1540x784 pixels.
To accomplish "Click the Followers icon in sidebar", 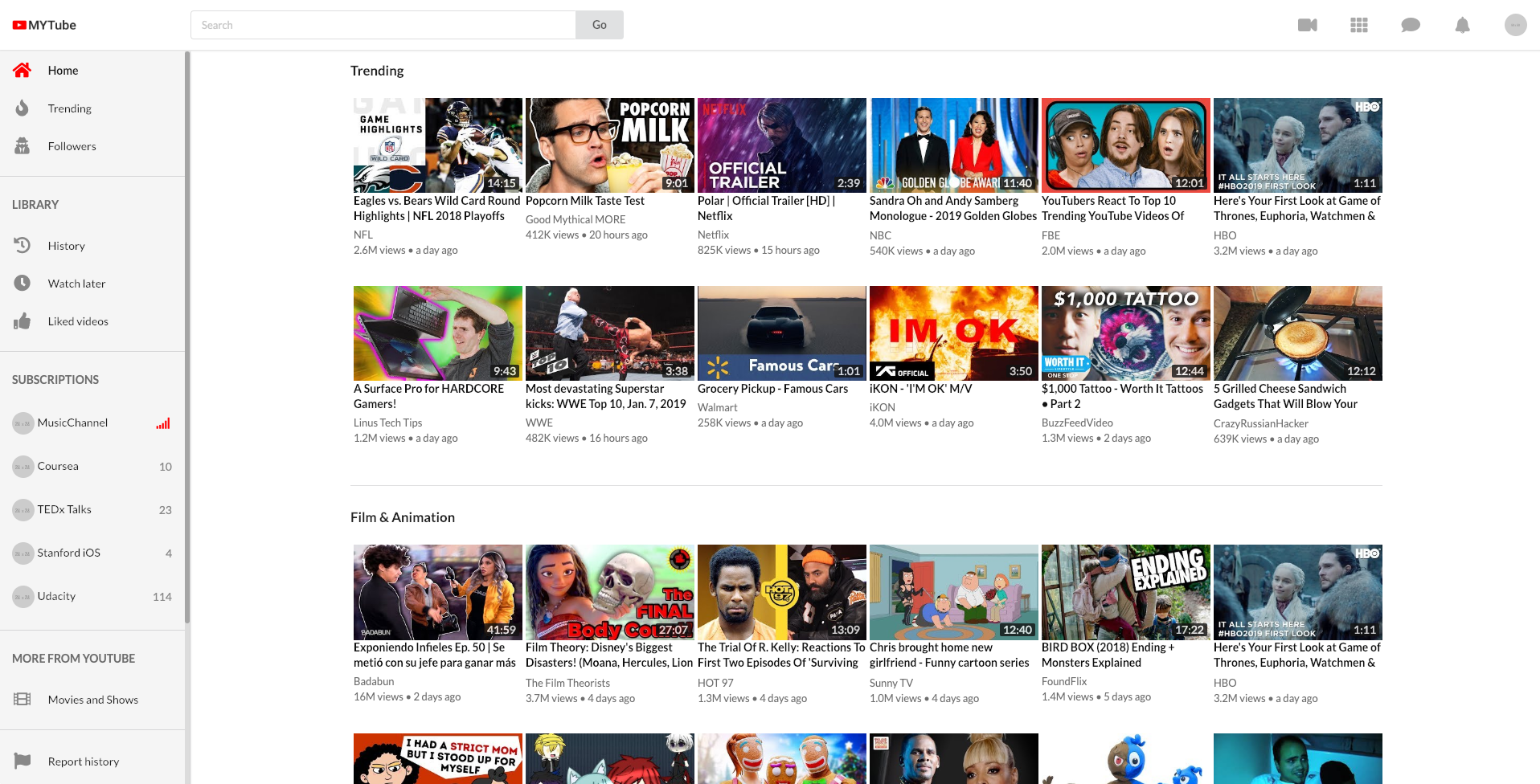I will point(22,145).
